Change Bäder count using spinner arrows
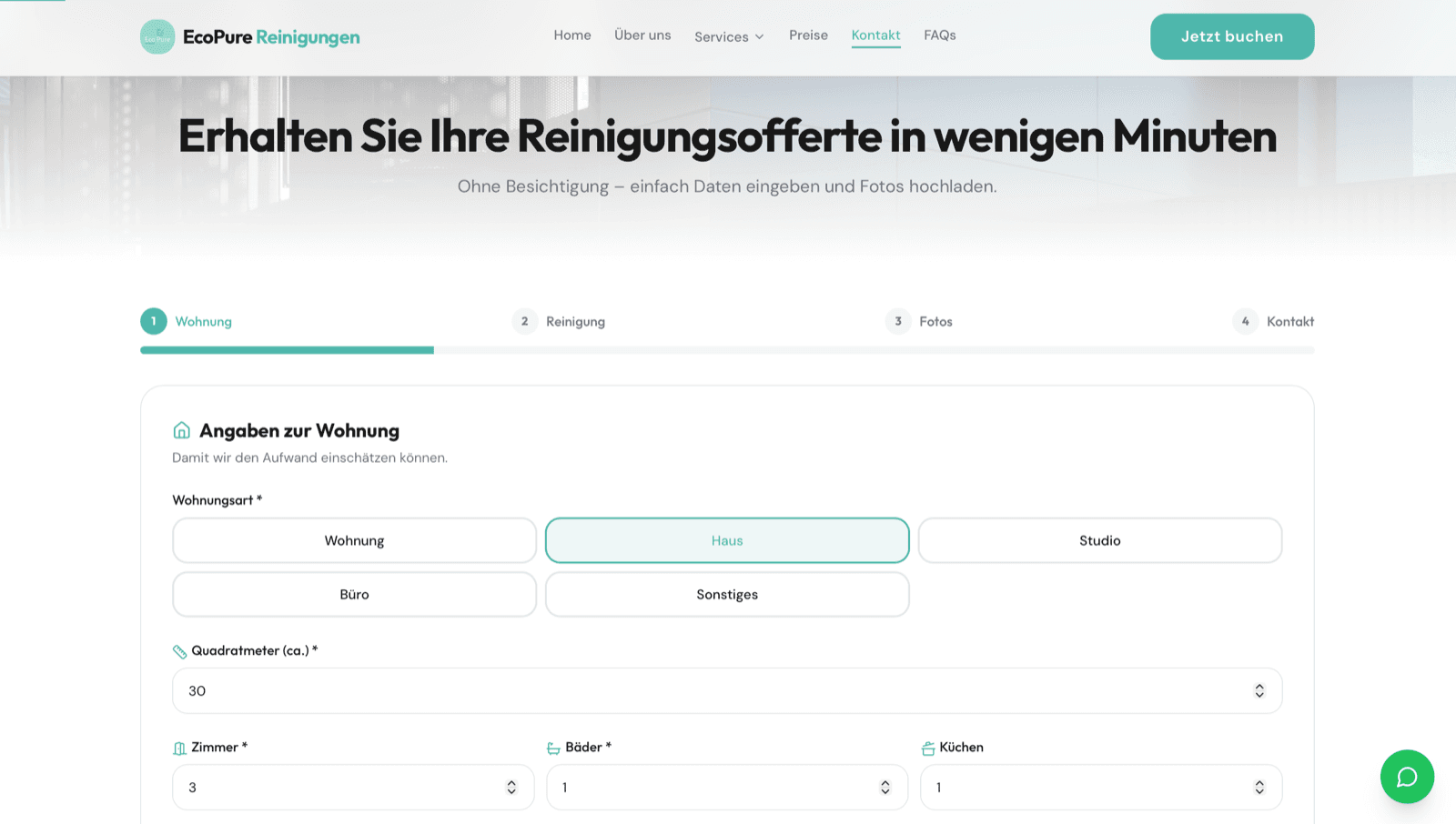This screenshot has width=1456, height=824. 885,788
